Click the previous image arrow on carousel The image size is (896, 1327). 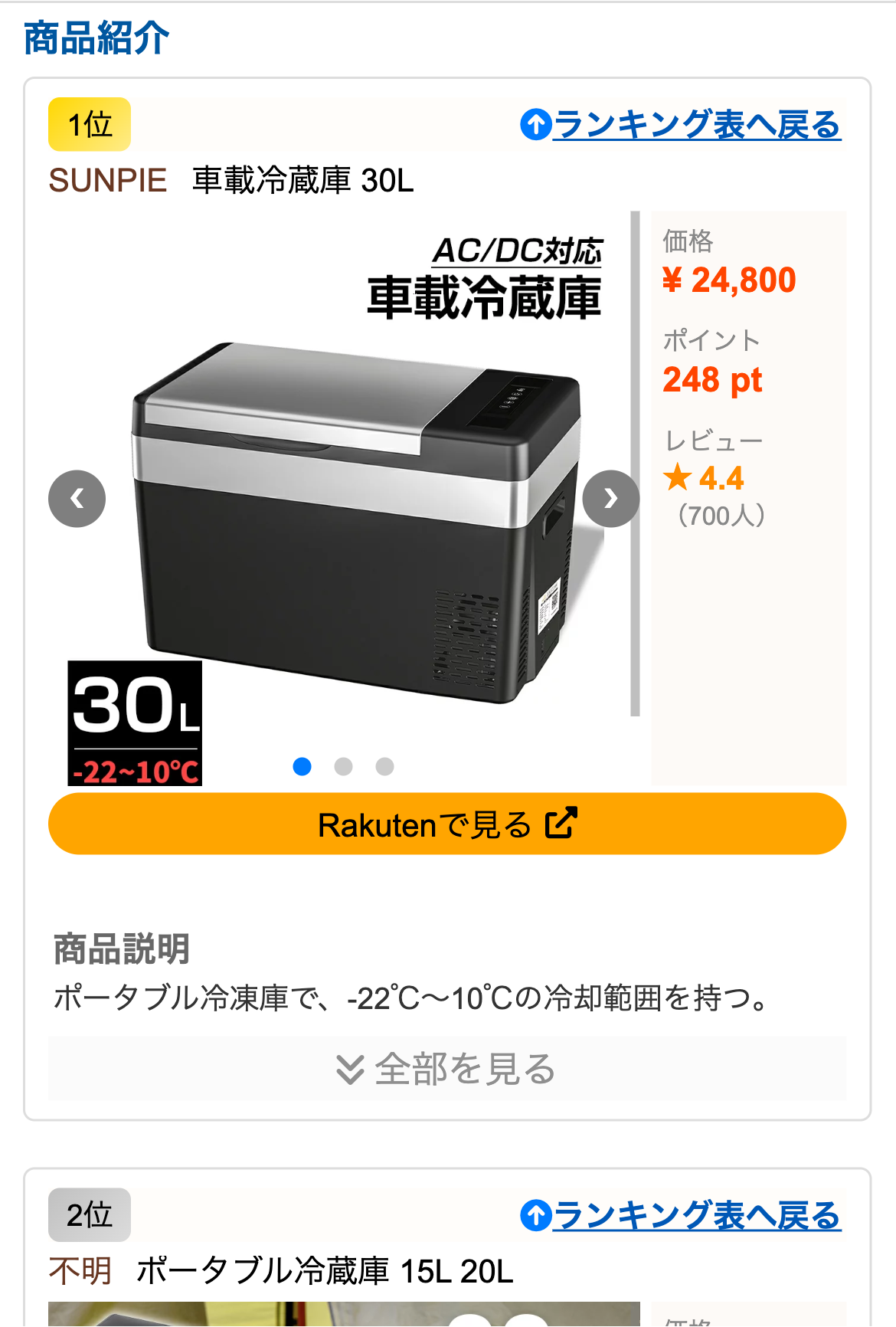[77, 499]
